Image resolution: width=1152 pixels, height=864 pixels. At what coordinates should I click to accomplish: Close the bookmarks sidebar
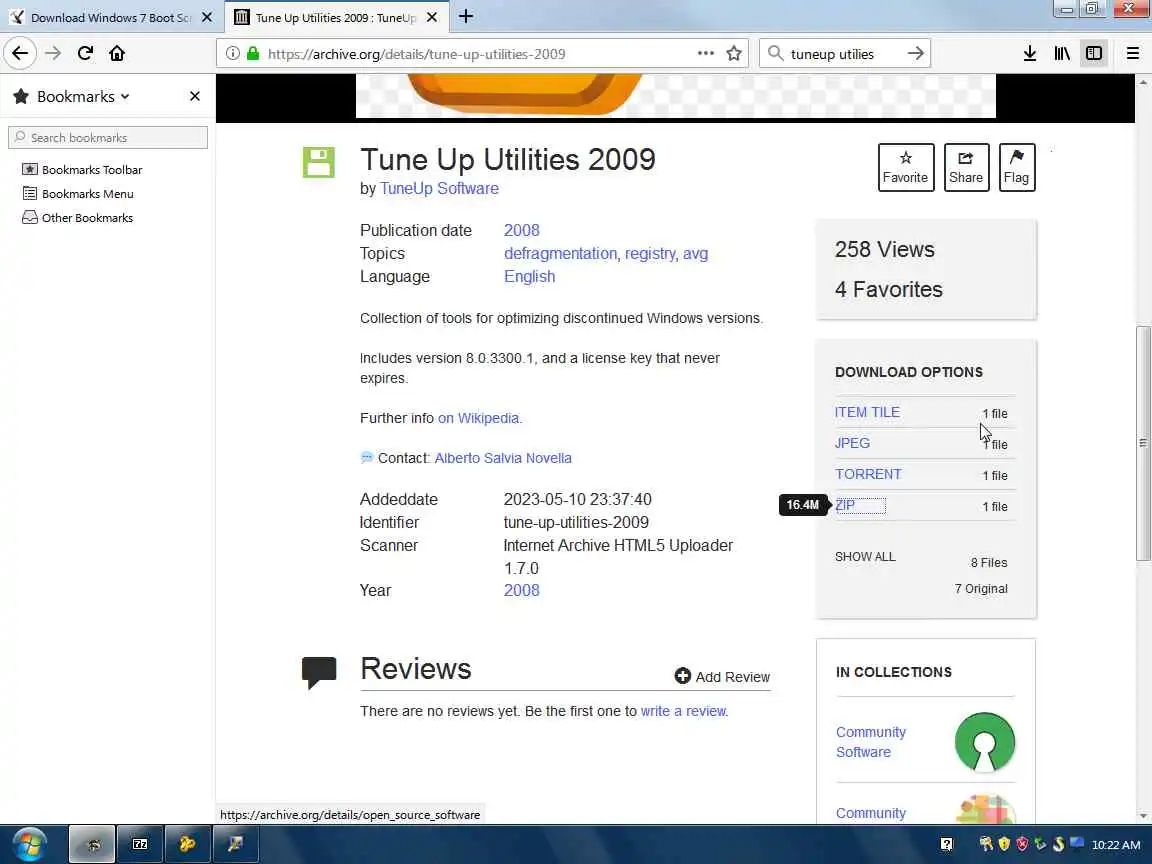[195, 96]
